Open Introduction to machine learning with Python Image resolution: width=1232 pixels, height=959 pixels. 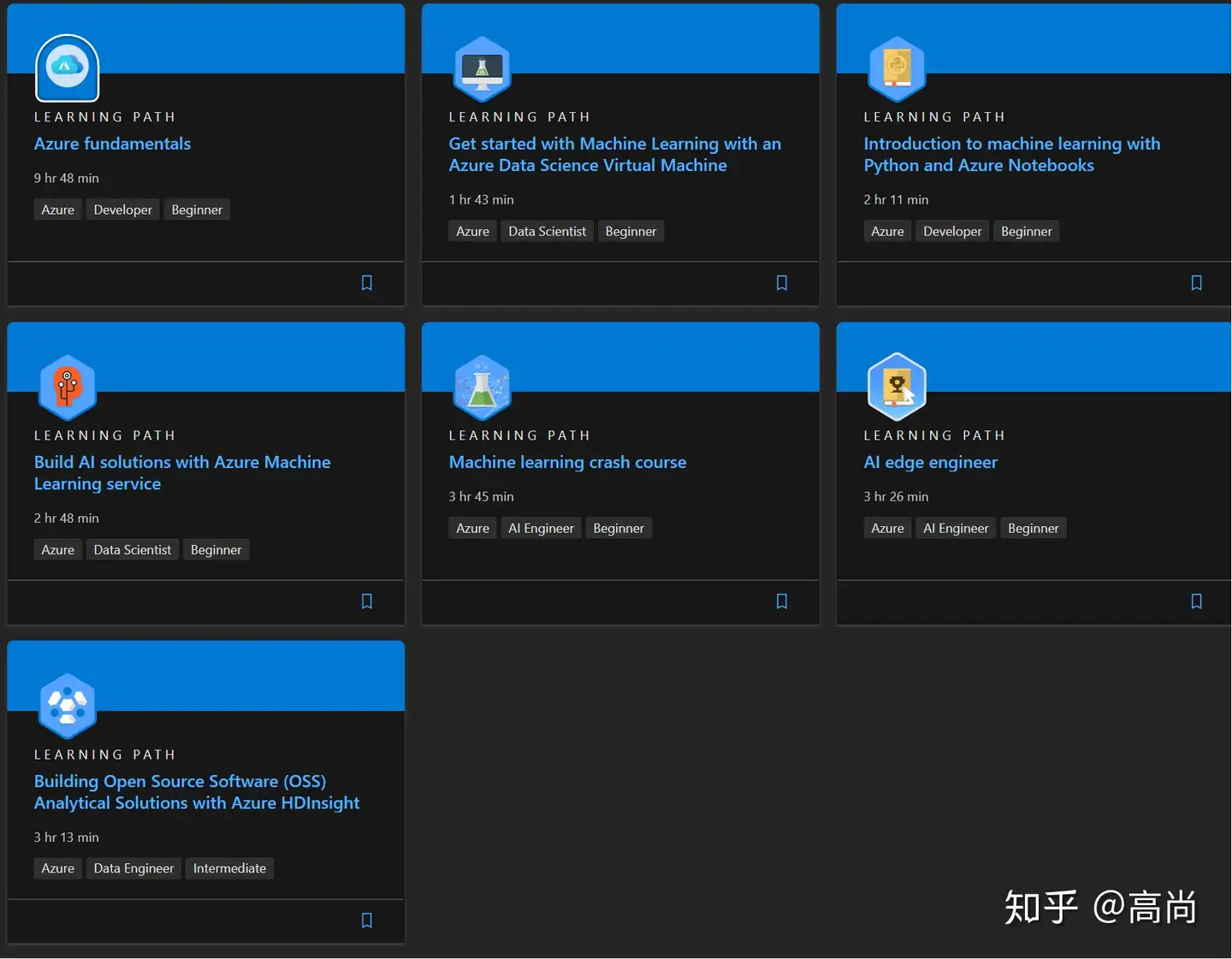[x=1012, y=155]
